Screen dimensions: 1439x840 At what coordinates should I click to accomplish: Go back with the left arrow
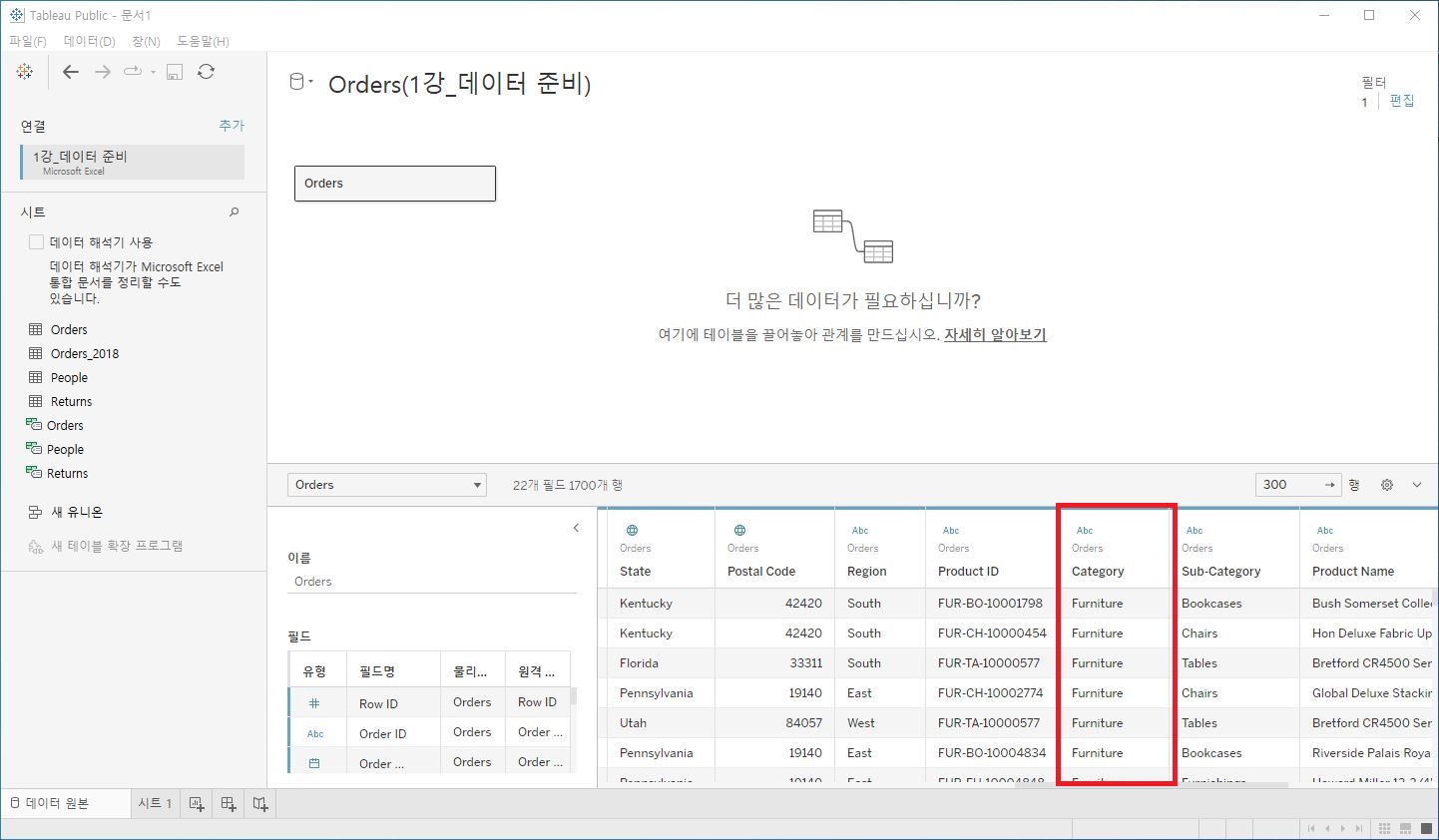70,72
